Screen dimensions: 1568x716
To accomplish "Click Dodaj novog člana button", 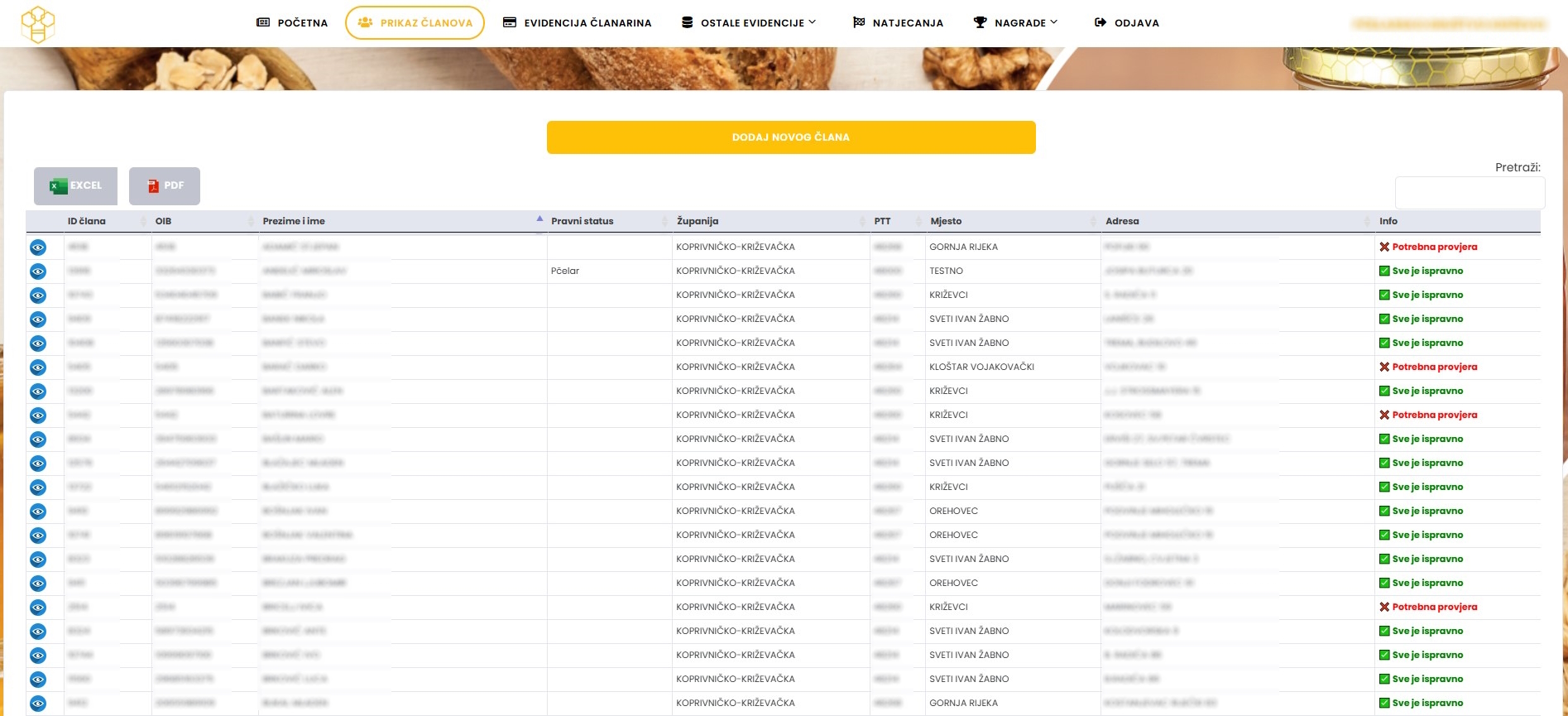I will (790, 137).
